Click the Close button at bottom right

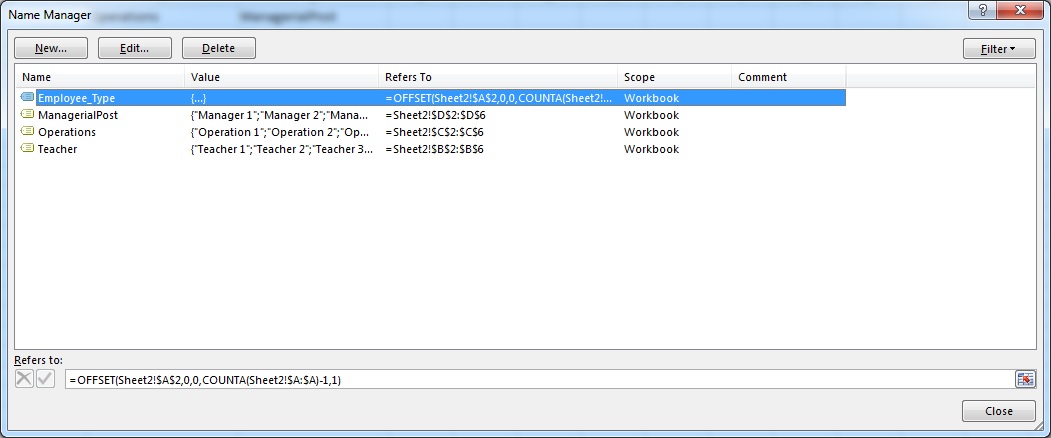(x=998, y=411)
